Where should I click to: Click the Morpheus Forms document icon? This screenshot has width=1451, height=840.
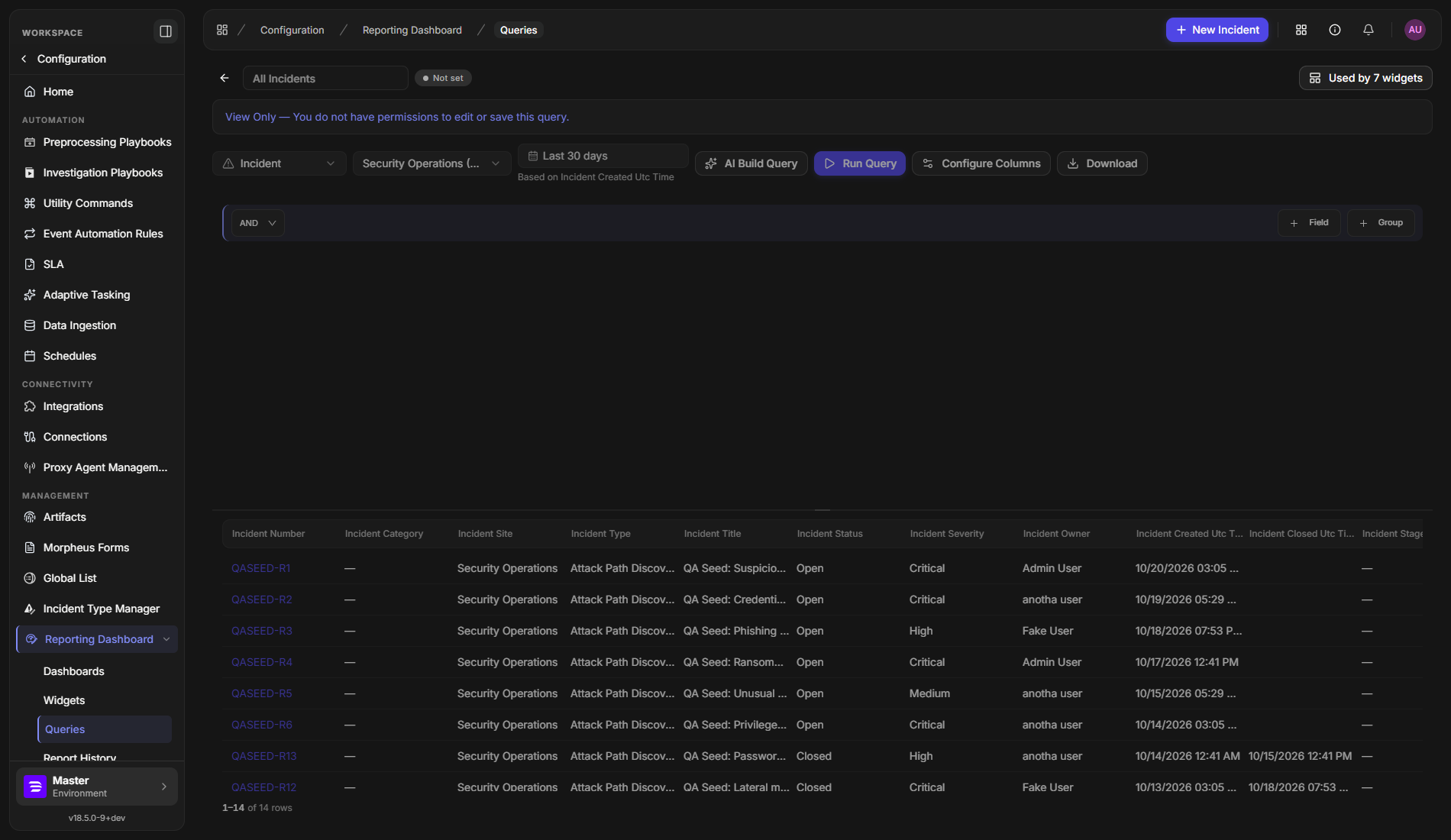pos(30,548)
